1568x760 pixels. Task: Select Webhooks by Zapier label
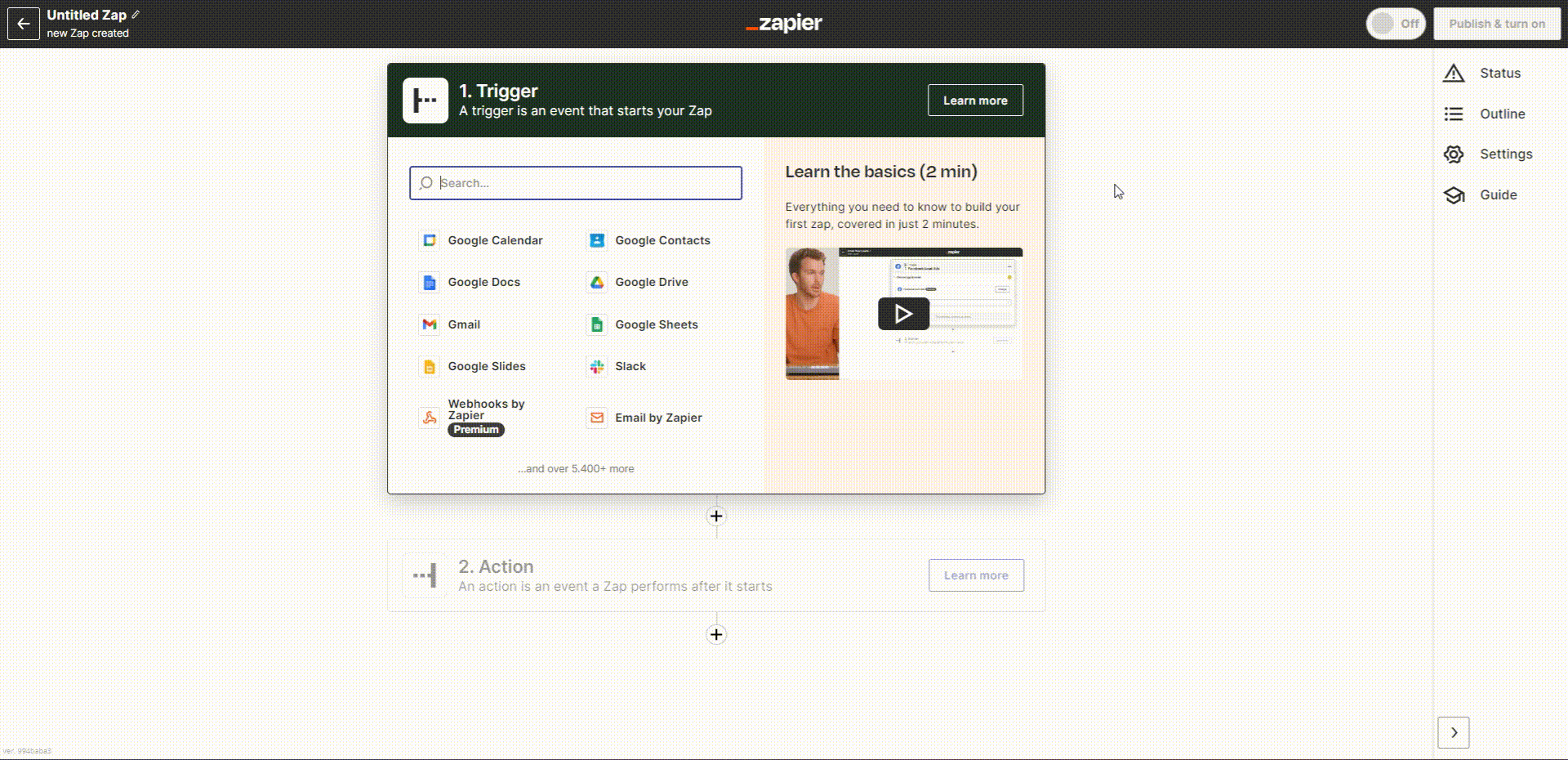click(x=486, y=409)
